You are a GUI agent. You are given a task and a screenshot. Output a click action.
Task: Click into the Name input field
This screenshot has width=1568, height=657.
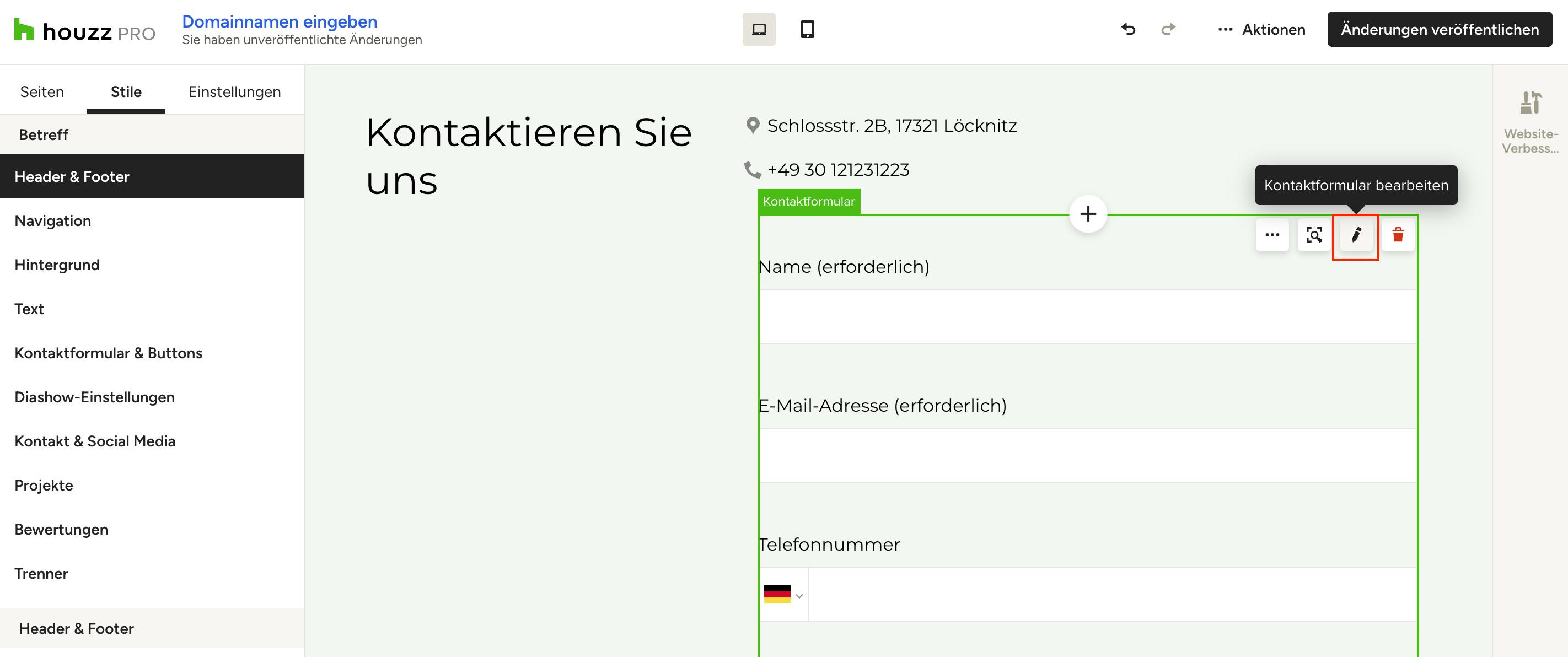point(1088,316)
